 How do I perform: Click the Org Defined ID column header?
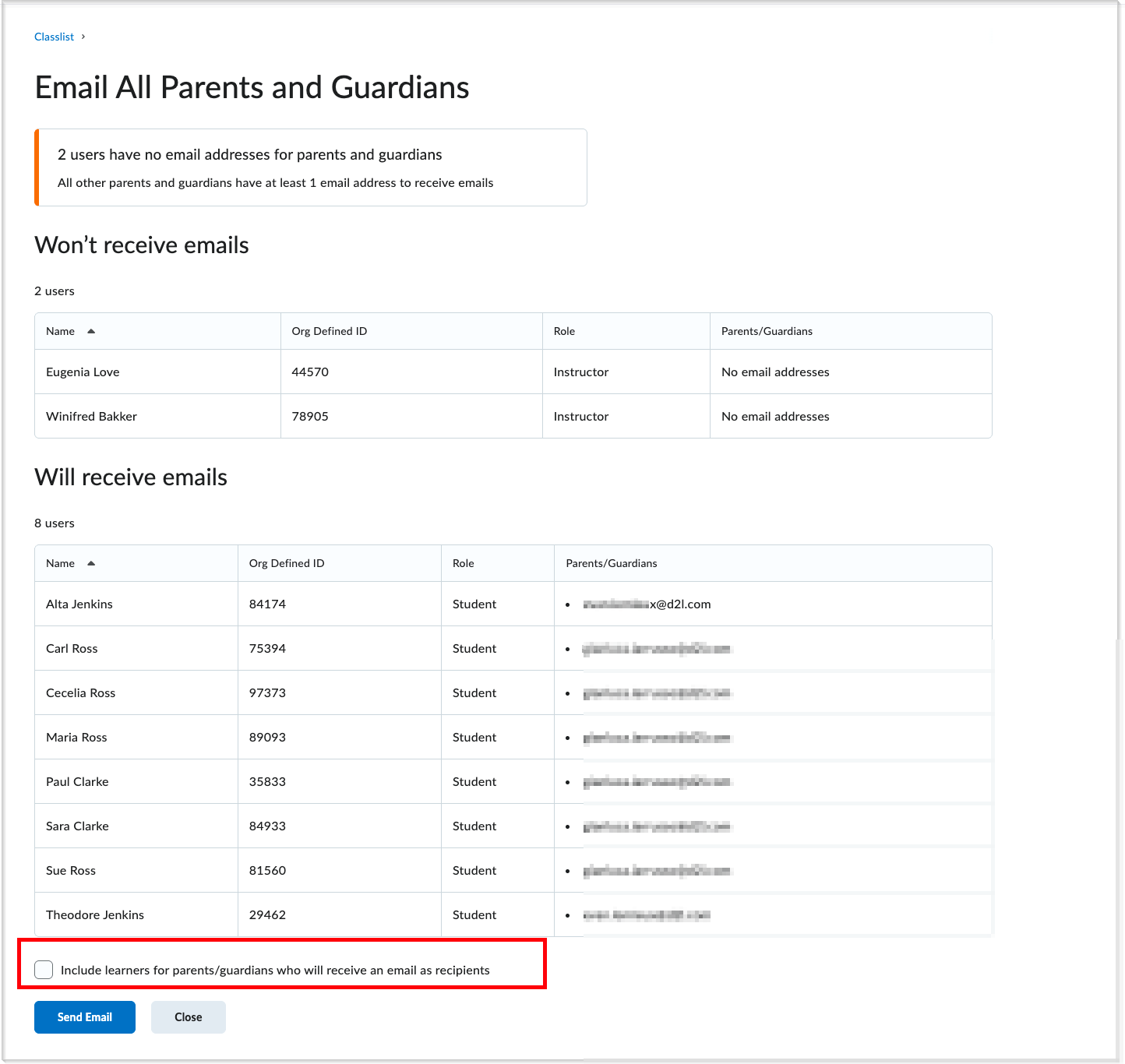[x=330, y=330]
